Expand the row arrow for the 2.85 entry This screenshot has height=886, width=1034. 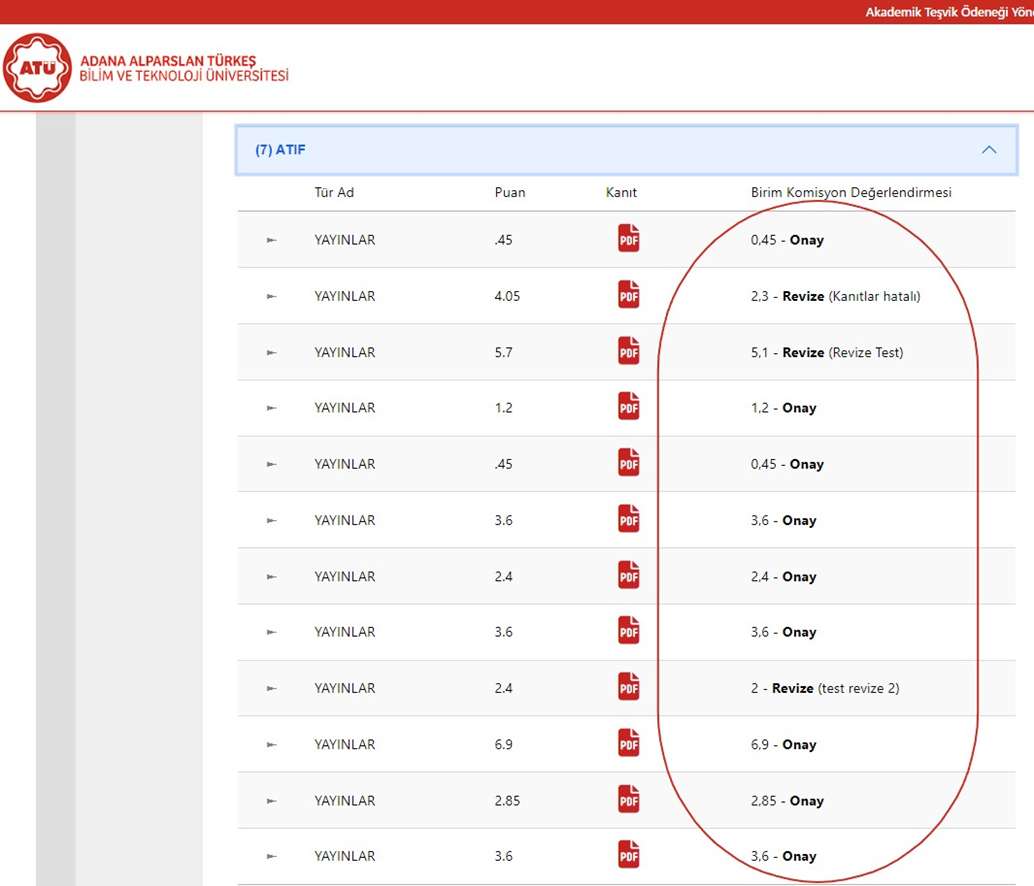click(271, 801)
